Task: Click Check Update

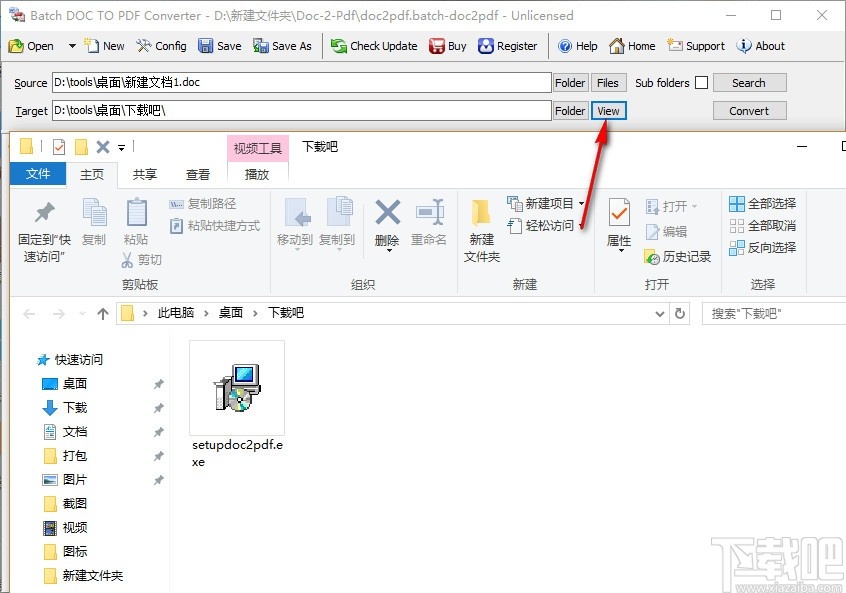Action: pyautogui.click(x=374, y=46)
